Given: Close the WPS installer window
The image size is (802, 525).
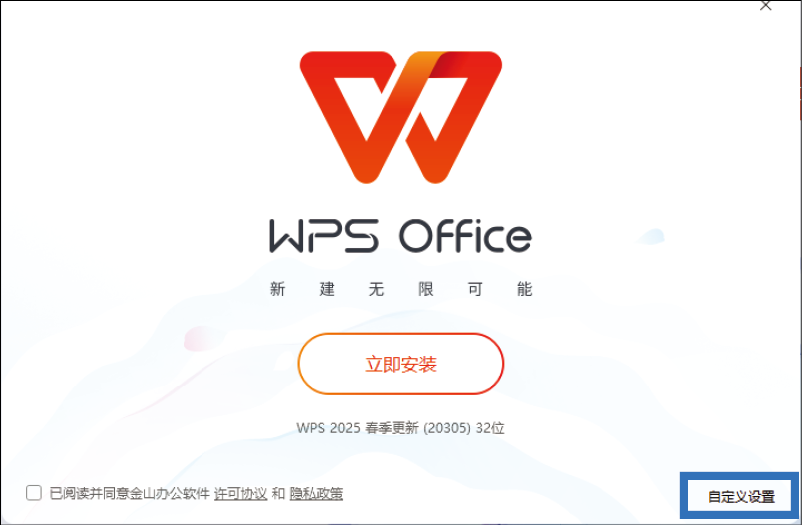Looking at the screenshot, I should pos(766,6).
